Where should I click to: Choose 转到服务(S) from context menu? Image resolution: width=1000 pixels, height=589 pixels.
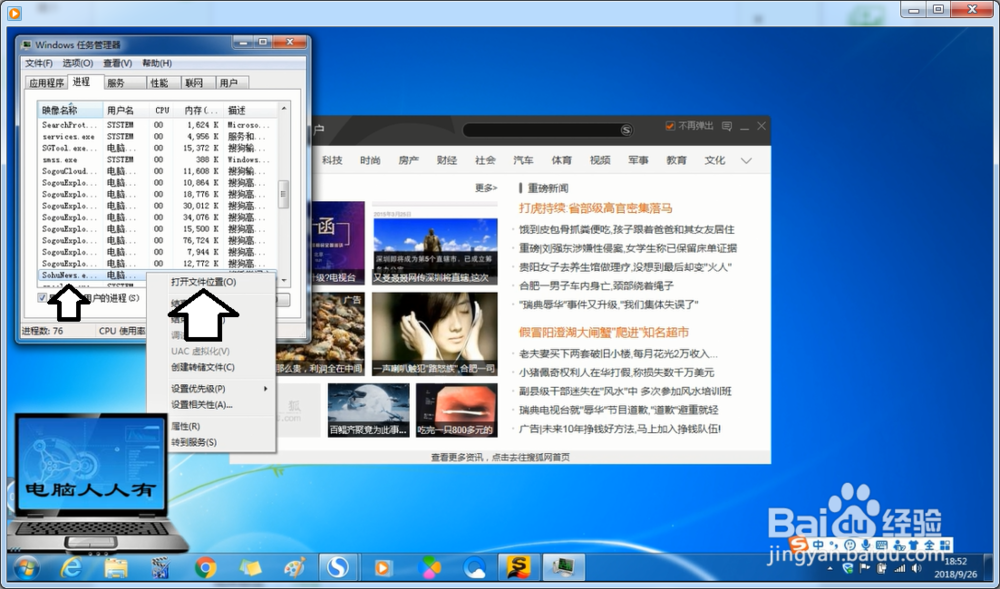(212, 442)
